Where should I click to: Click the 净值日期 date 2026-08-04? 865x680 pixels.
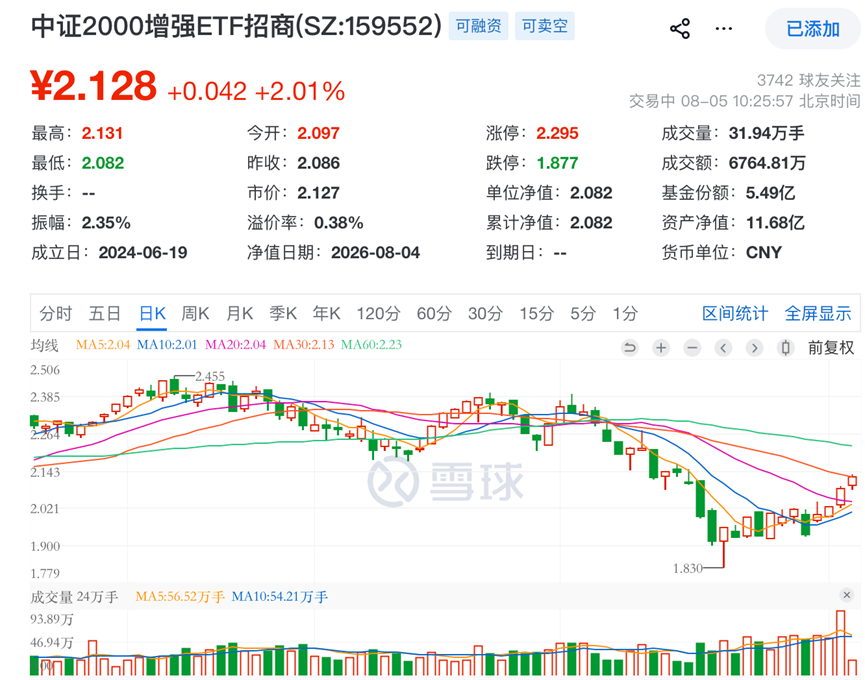coord(376,253)
